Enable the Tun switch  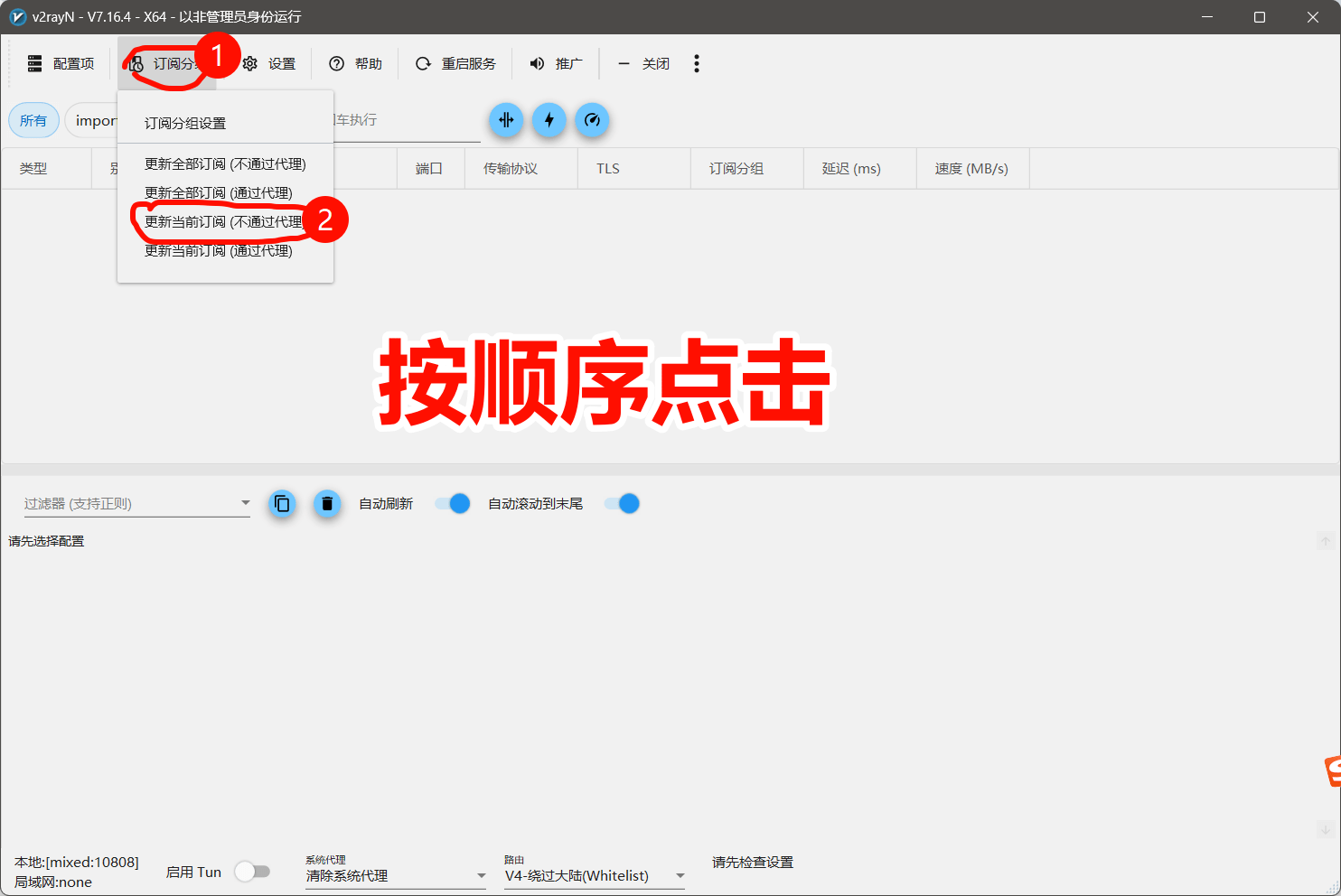pos(253,871)
